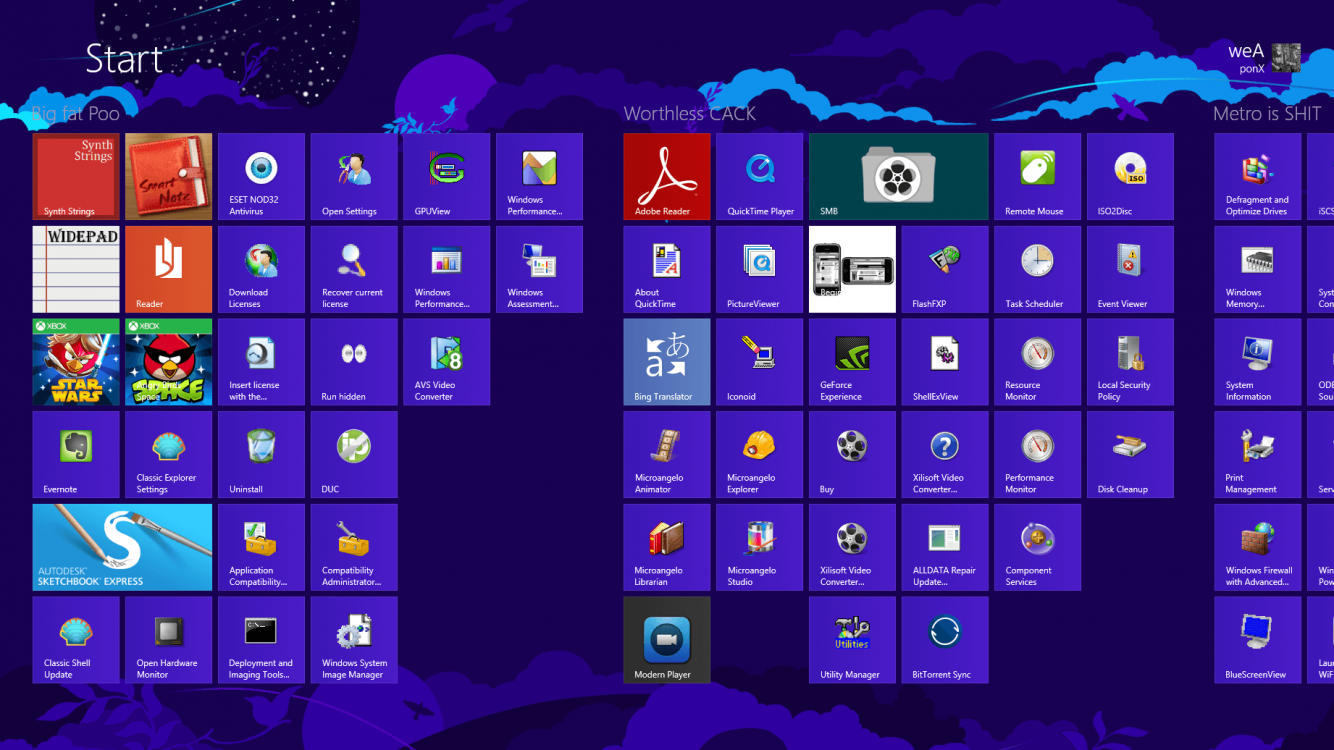This screenshot has height=750, width=1334.
Task: Open the Synth Strings tile
Action: [76, 176]
